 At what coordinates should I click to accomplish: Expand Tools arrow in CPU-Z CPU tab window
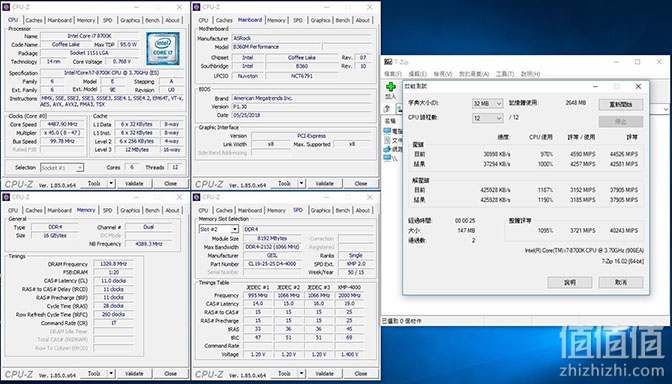click(x=111, y=183)
